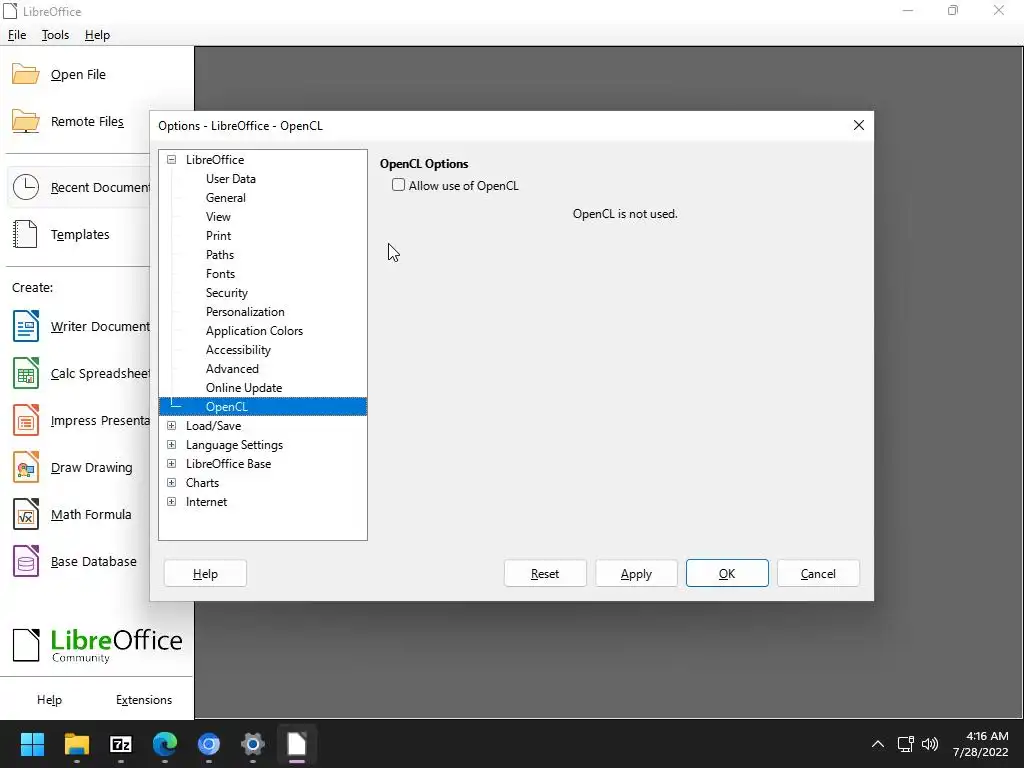Select Print in the options tree

pyautogui.click(x=218, y=236)
